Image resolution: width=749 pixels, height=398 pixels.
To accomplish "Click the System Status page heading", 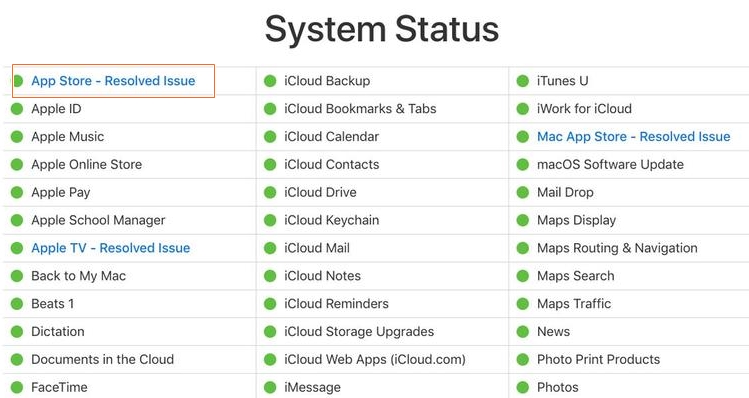I will click(x=382, y=30).
